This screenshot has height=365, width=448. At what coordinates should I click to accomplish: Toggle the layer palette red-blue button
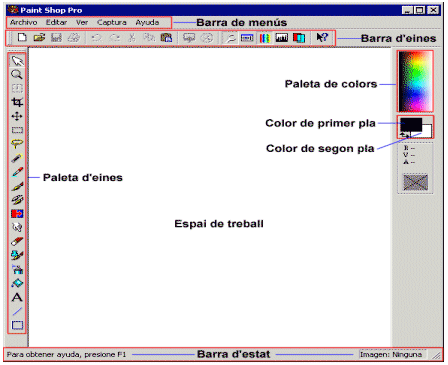(x=299, y=38)
